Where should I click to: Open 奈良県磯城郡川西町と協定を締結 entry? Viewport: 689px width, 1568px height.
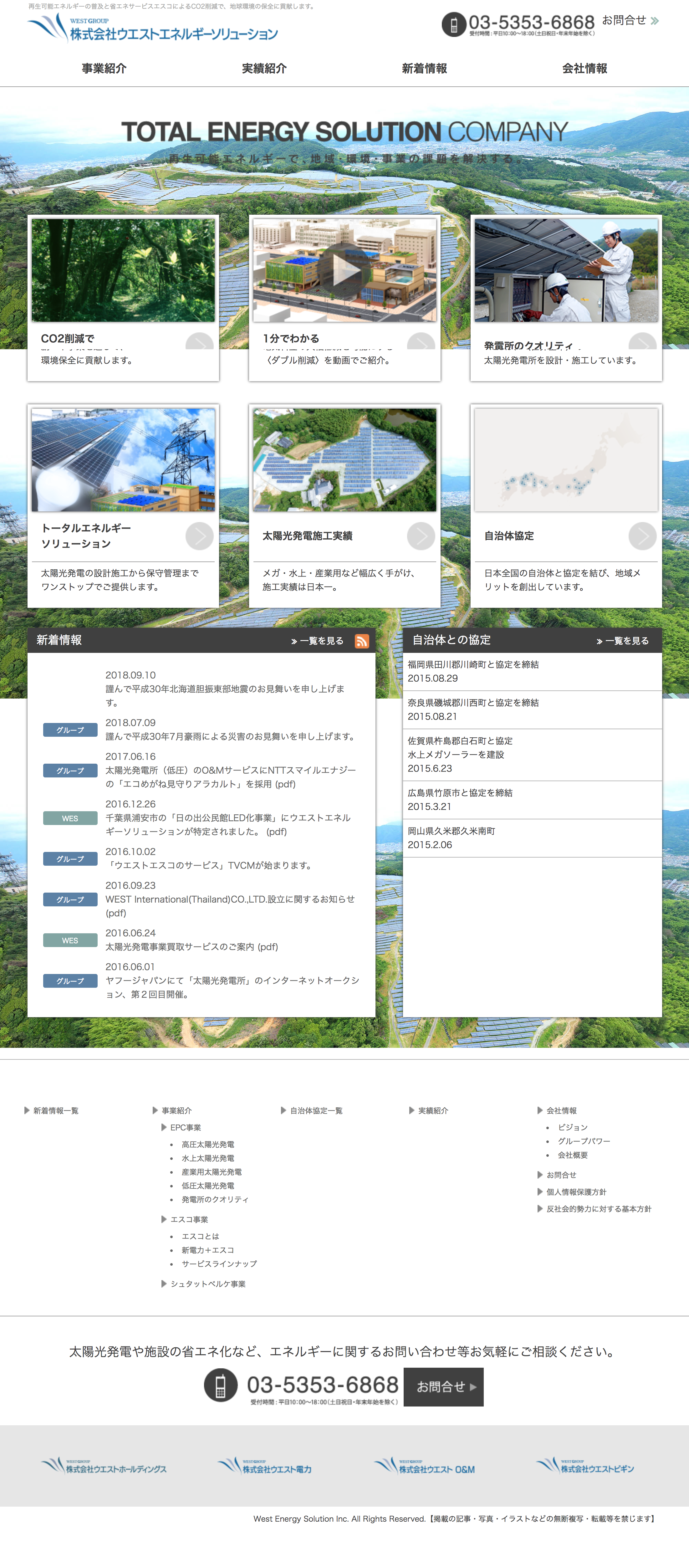[473, 703]
